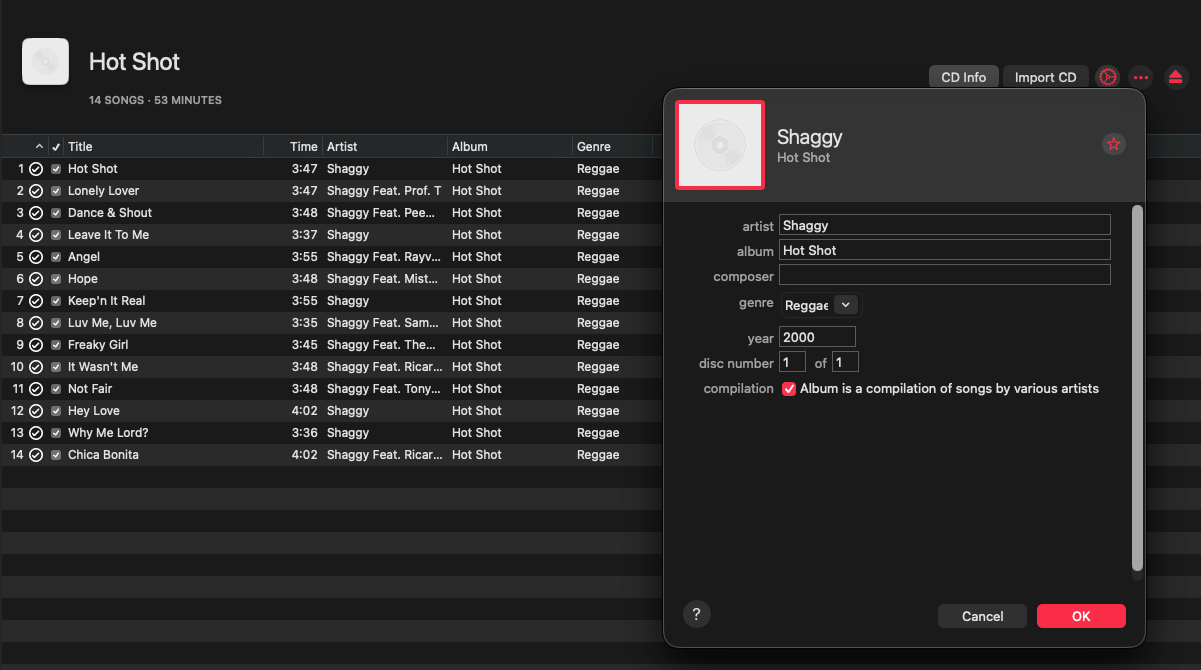Click checkmark circle icon for It Wasn't Me
1201x670 pixels.
click(36, 367)
